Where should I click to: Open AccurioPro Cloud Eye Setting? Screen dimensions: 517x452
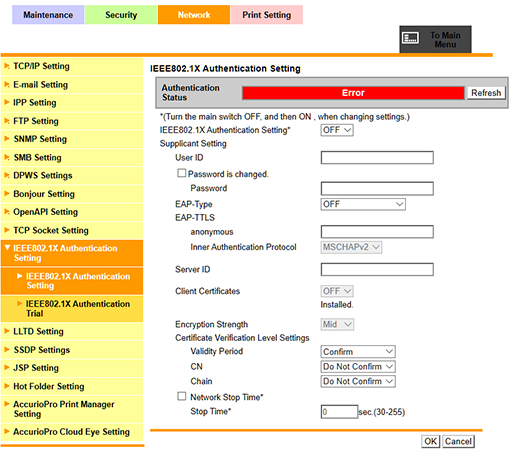click(x=72, y=432)
